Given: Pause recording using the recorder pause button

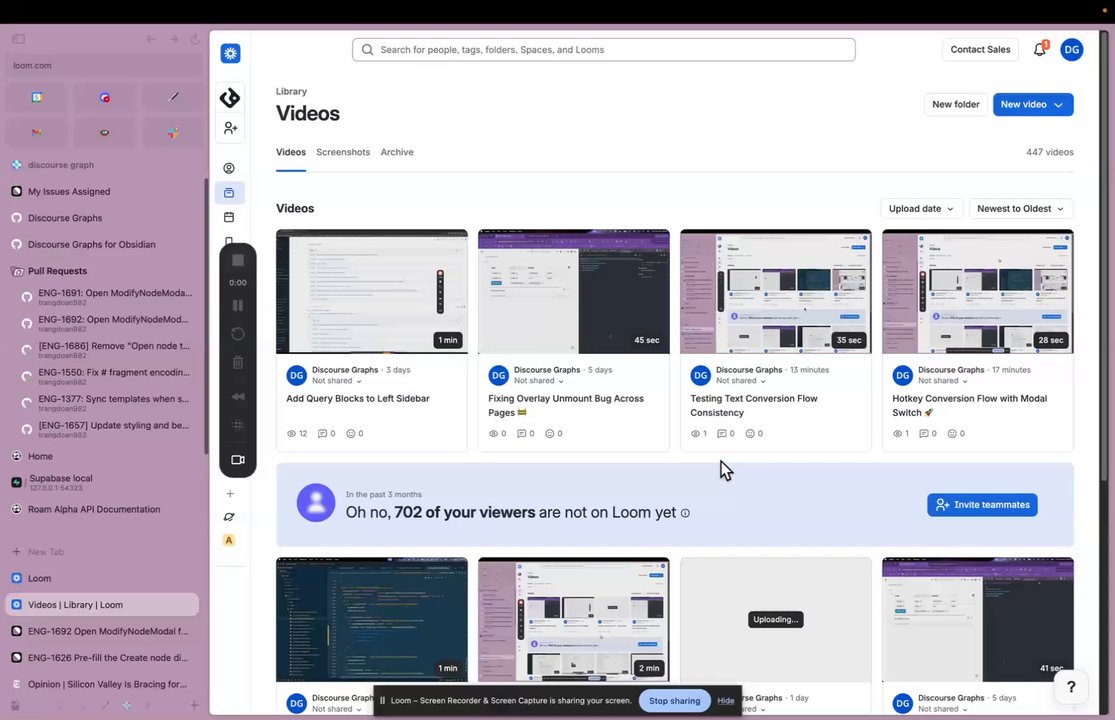Looking at the screenshot, I should click(238, 306).
